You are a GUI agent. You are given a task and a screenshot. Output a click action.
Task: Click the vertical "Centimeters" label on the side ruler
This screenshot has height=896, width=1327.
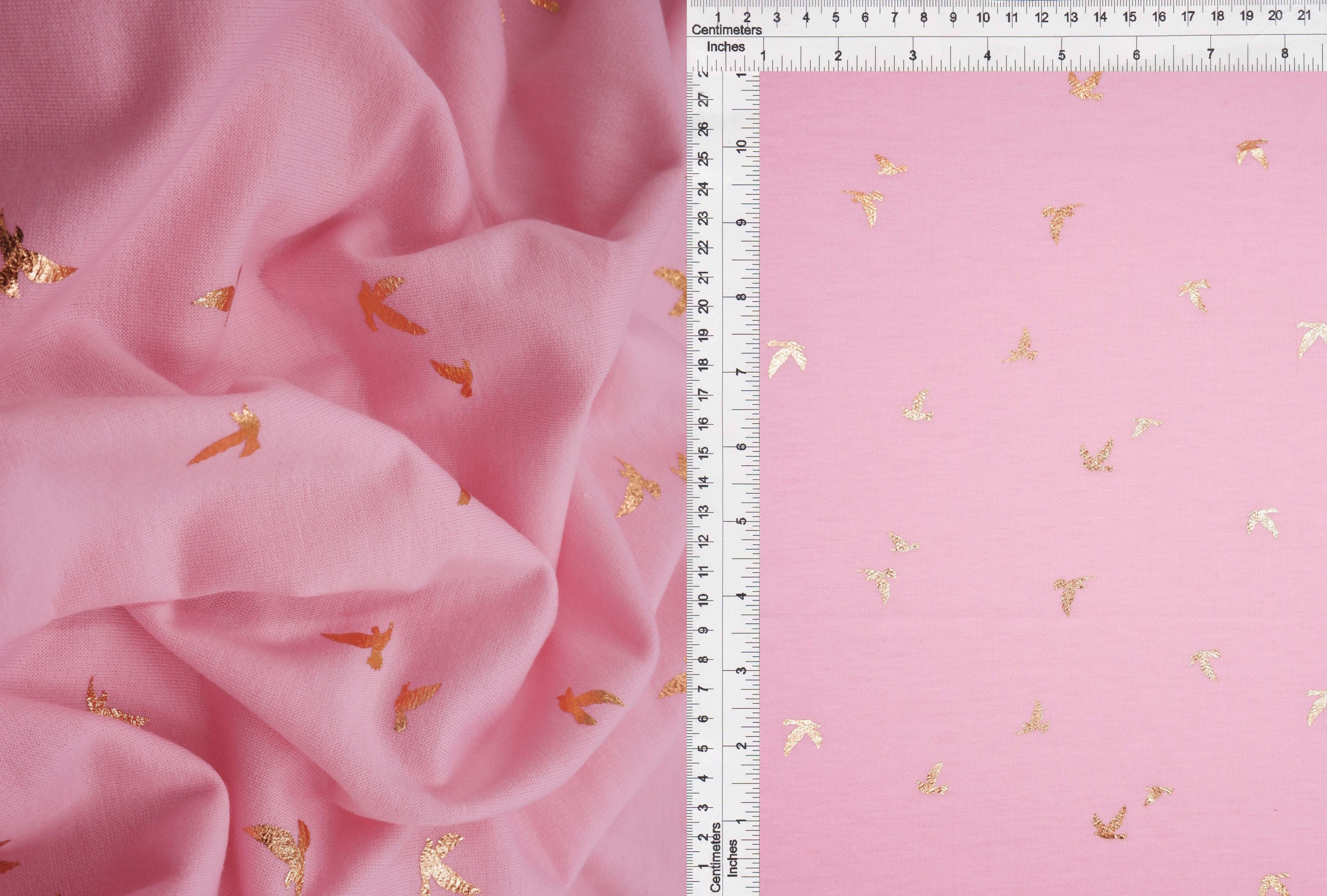715,856
